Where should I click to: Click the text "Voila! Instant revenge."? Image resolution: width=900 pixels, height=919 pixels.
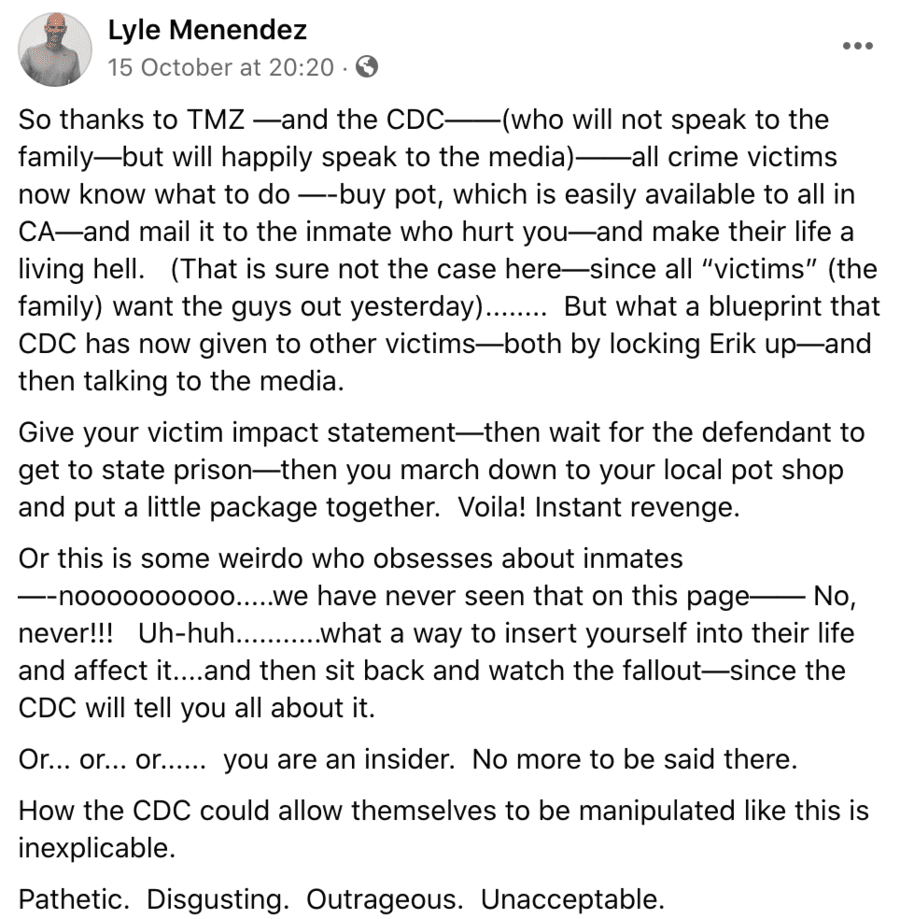599,507
